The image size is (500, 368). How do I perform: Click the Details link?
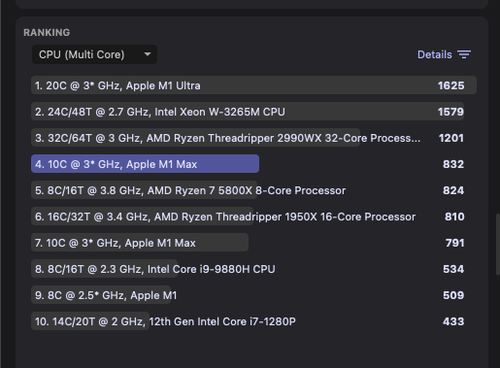click(435, 54)
